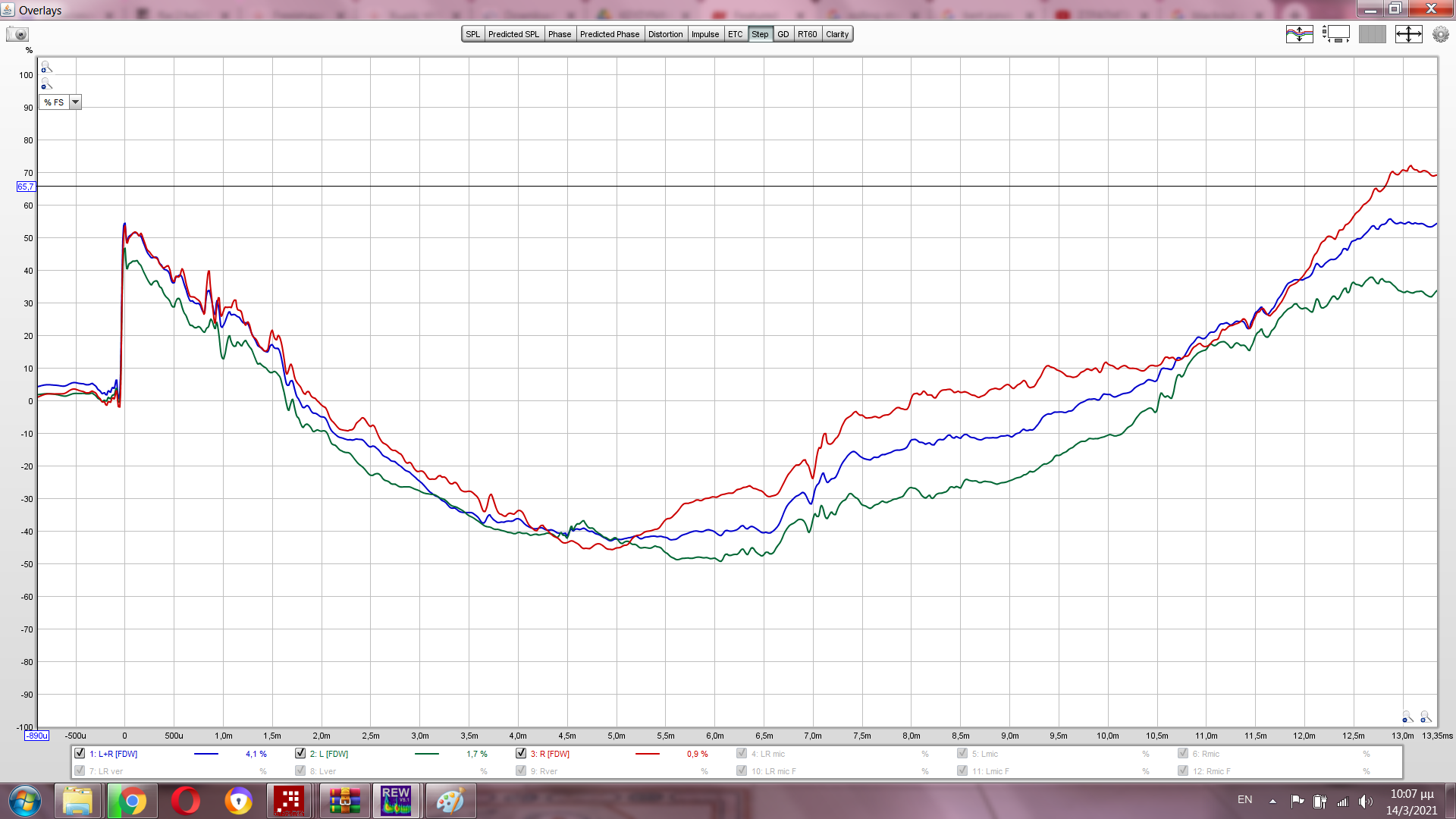Click the red R [FDW] line swatch

pyautogui.click(x=647, y=754)
